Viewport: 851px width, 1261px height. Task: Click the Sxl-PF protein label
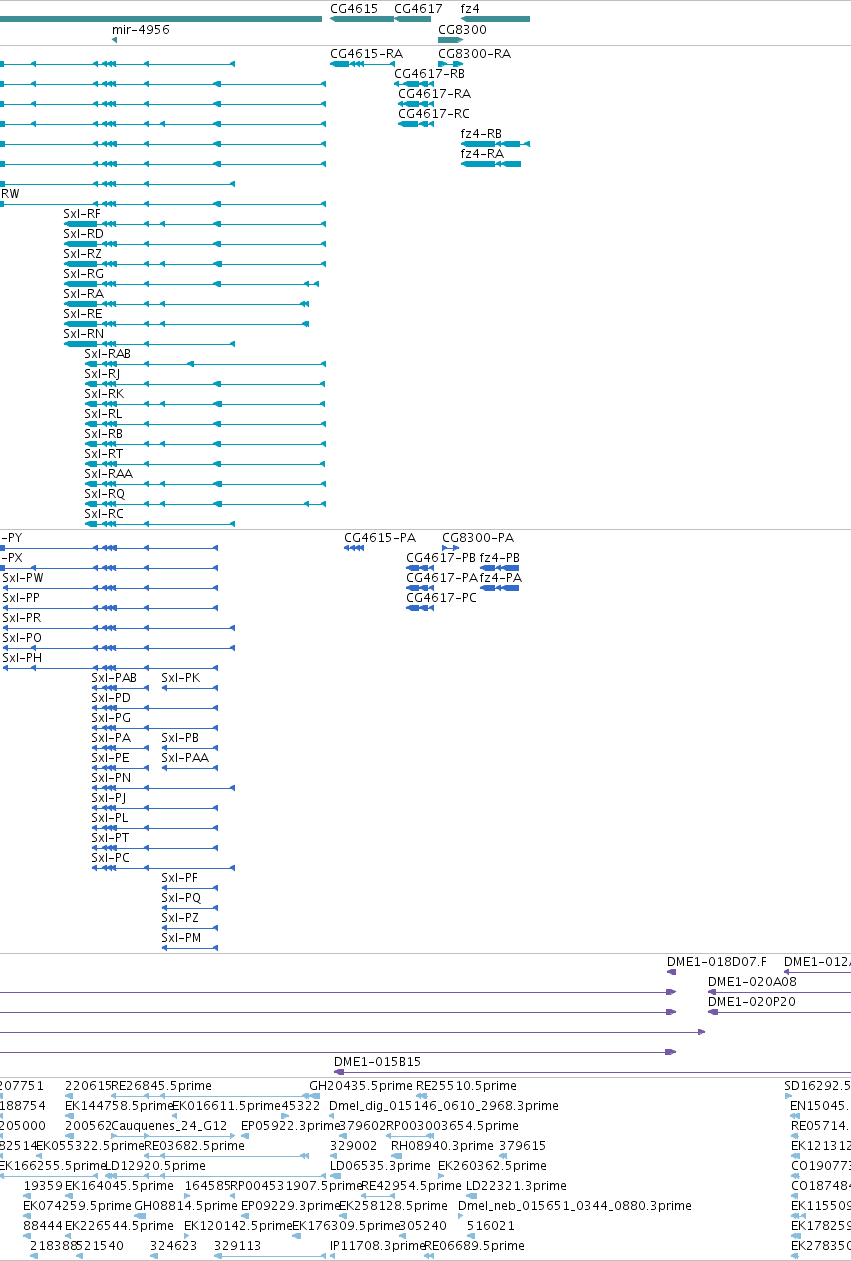(x=180, y=878)
